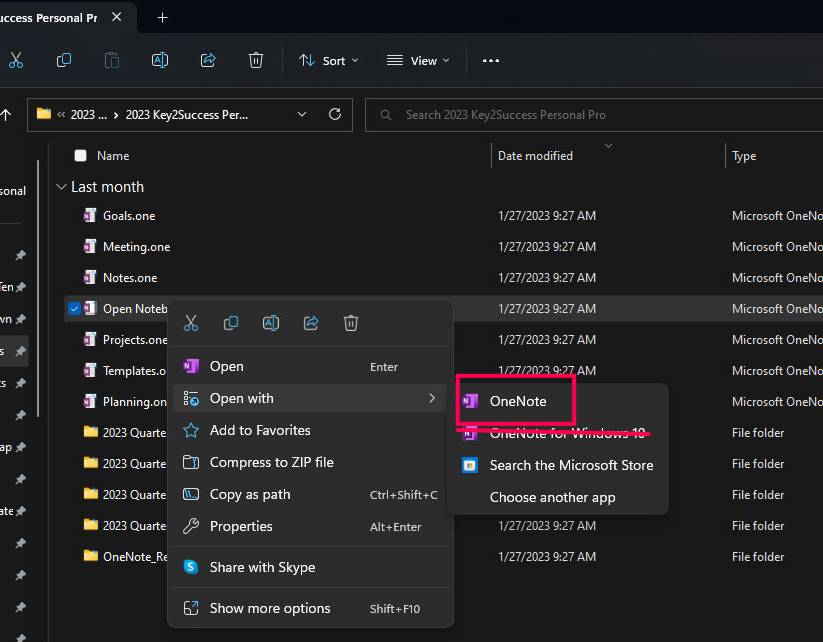Screen dimensions: 823x642
Task: Select the Templates.o file row
Action: [134, 371]
